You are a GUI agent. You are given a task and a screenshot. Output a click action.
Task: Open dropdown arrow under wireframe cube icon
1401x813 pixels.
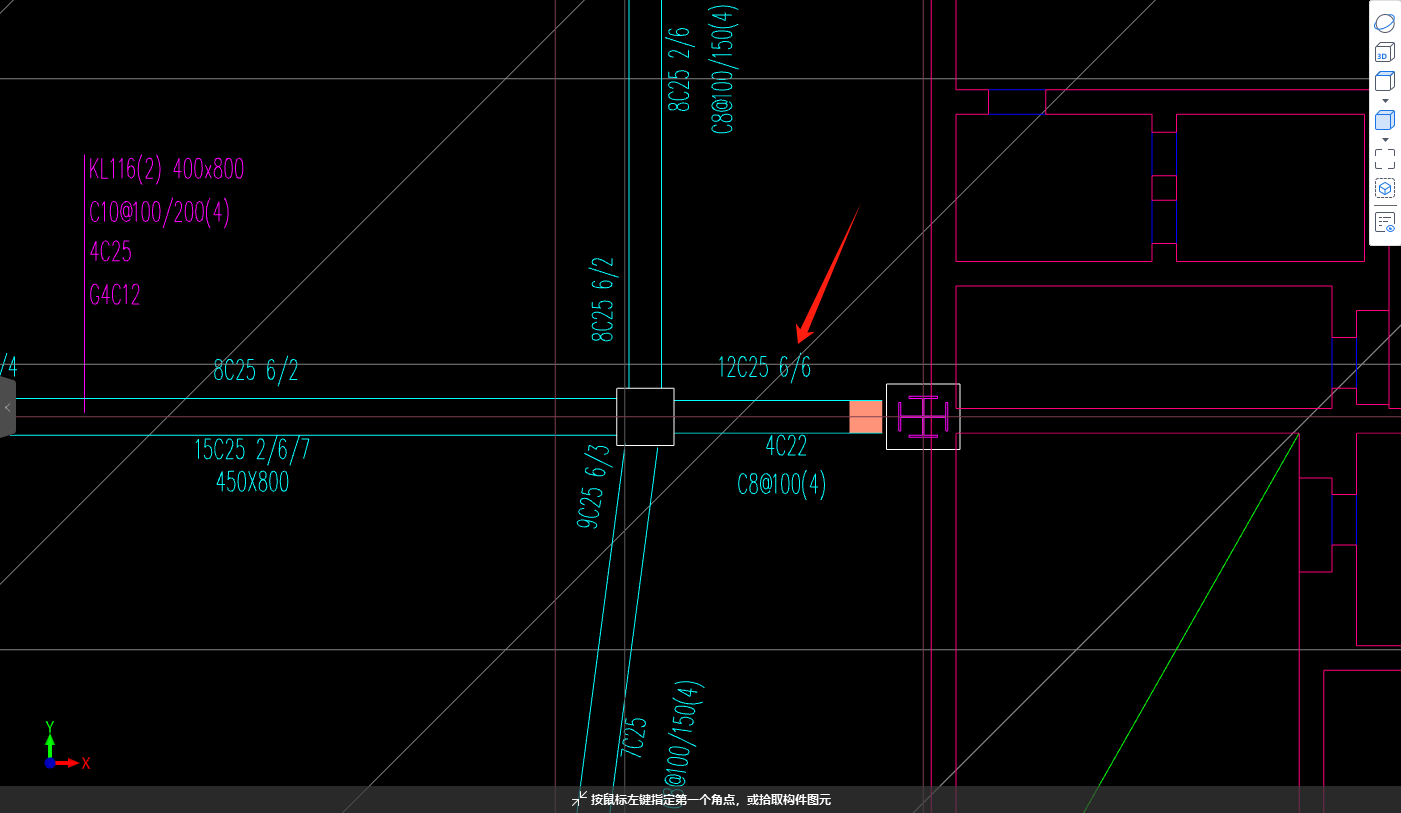click(x=1385, y=101)
